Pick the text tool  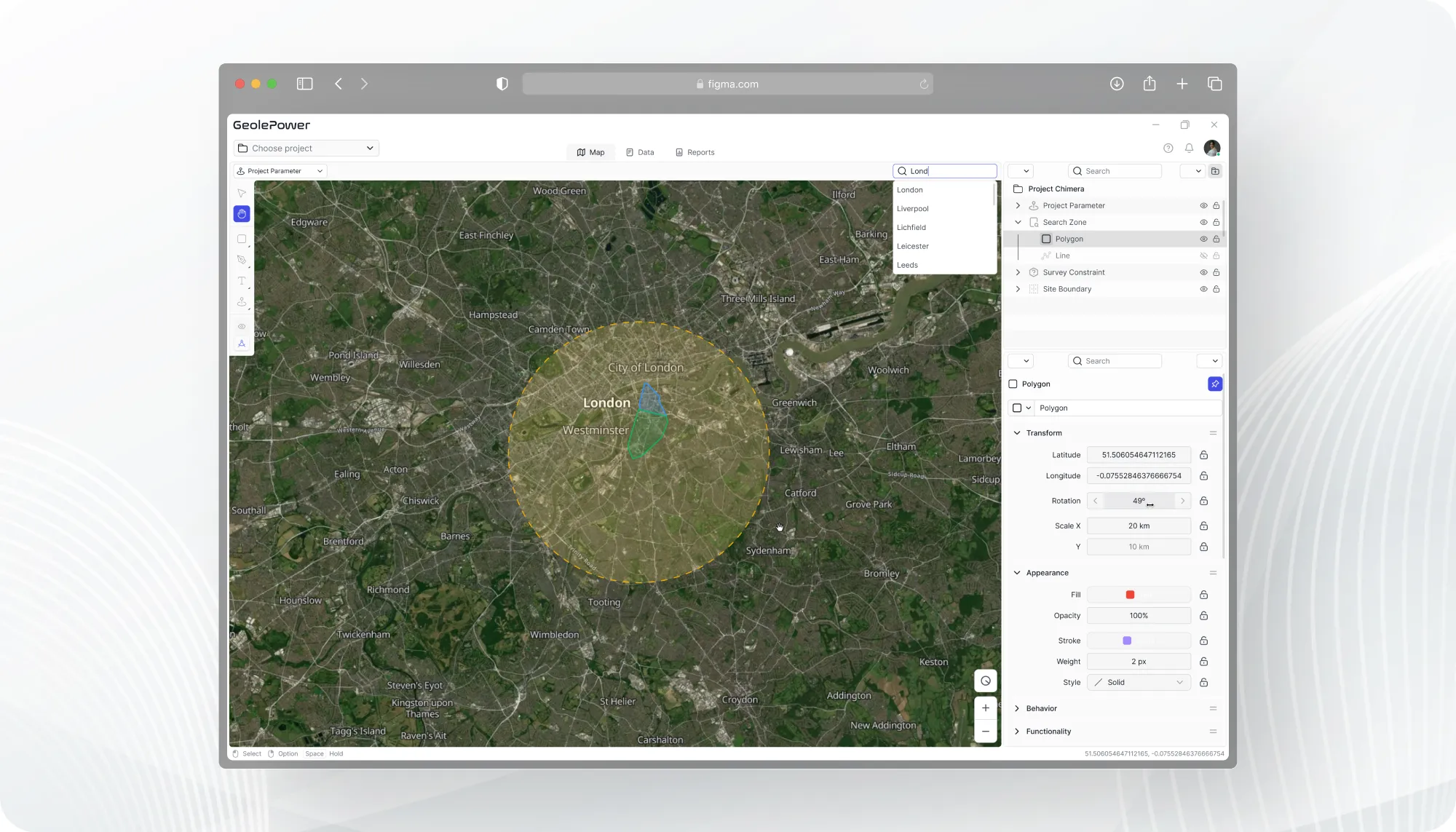pyautogui.click(x=242, y=281)
